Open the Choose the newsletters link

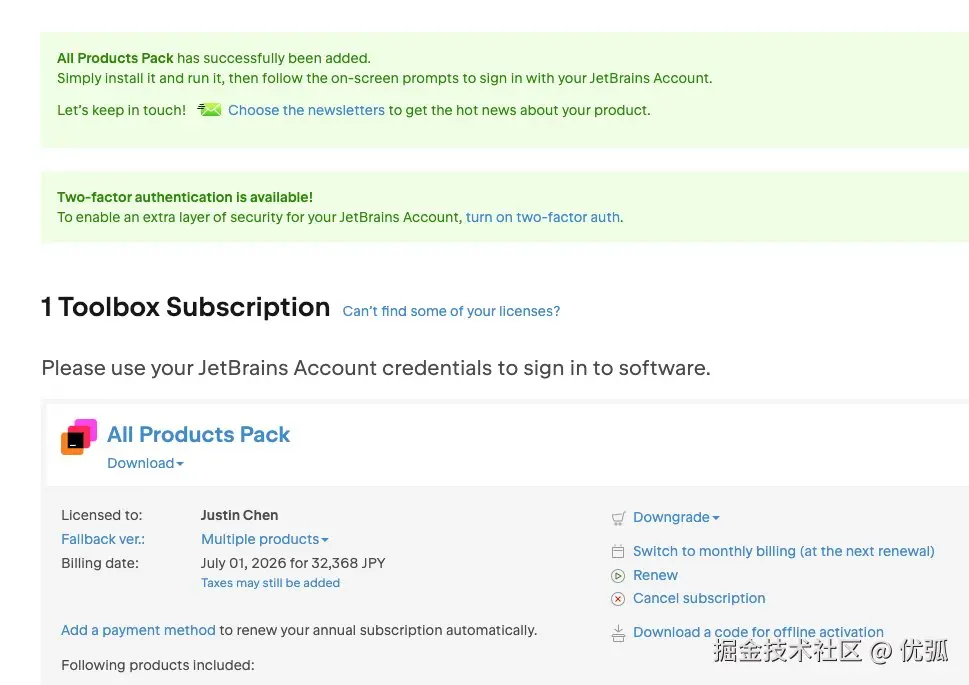306,110
